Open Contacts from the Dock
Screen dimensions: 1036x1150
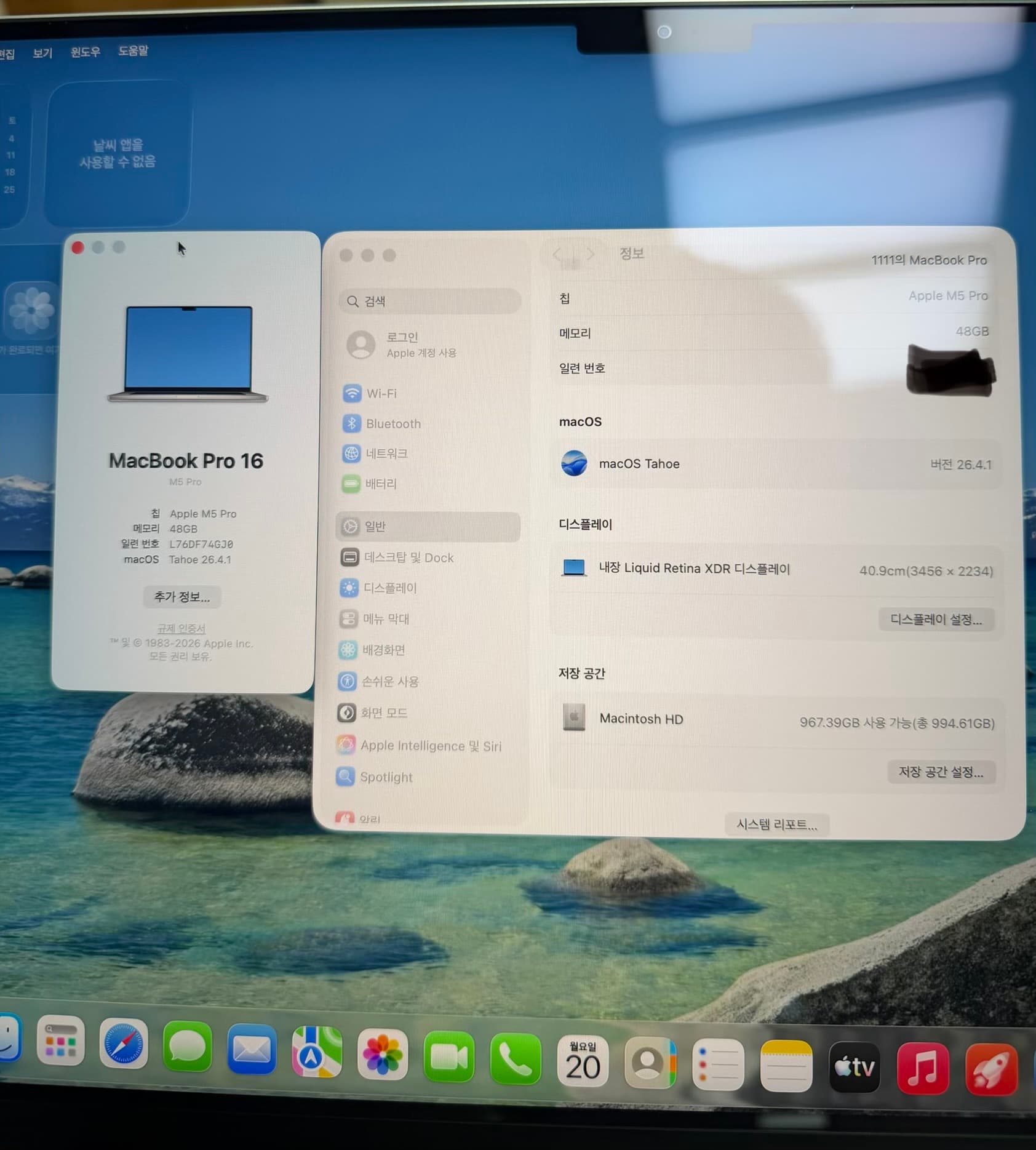tap(650, 1063)
